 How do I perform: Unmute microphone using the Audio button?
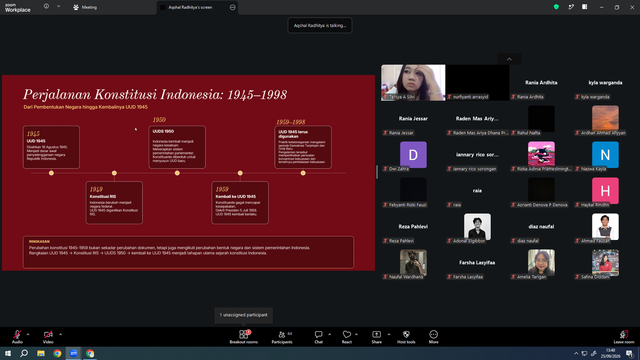click(x=17, y=337)
